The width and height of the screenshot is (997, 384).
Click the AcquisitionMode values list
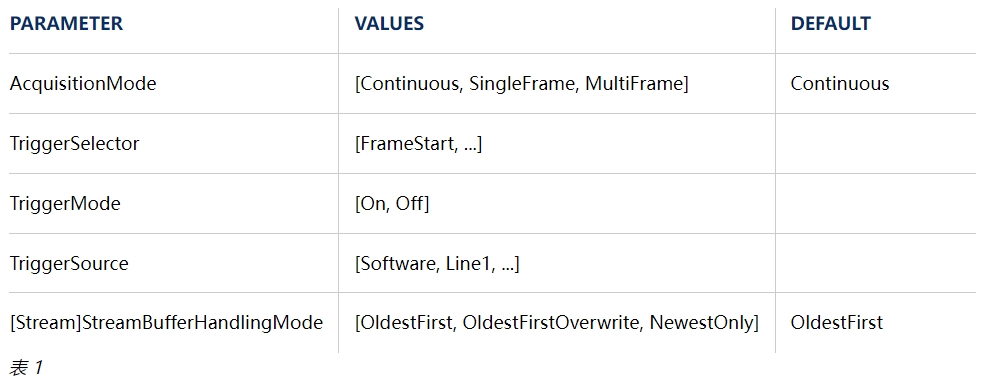click(521, 84)
